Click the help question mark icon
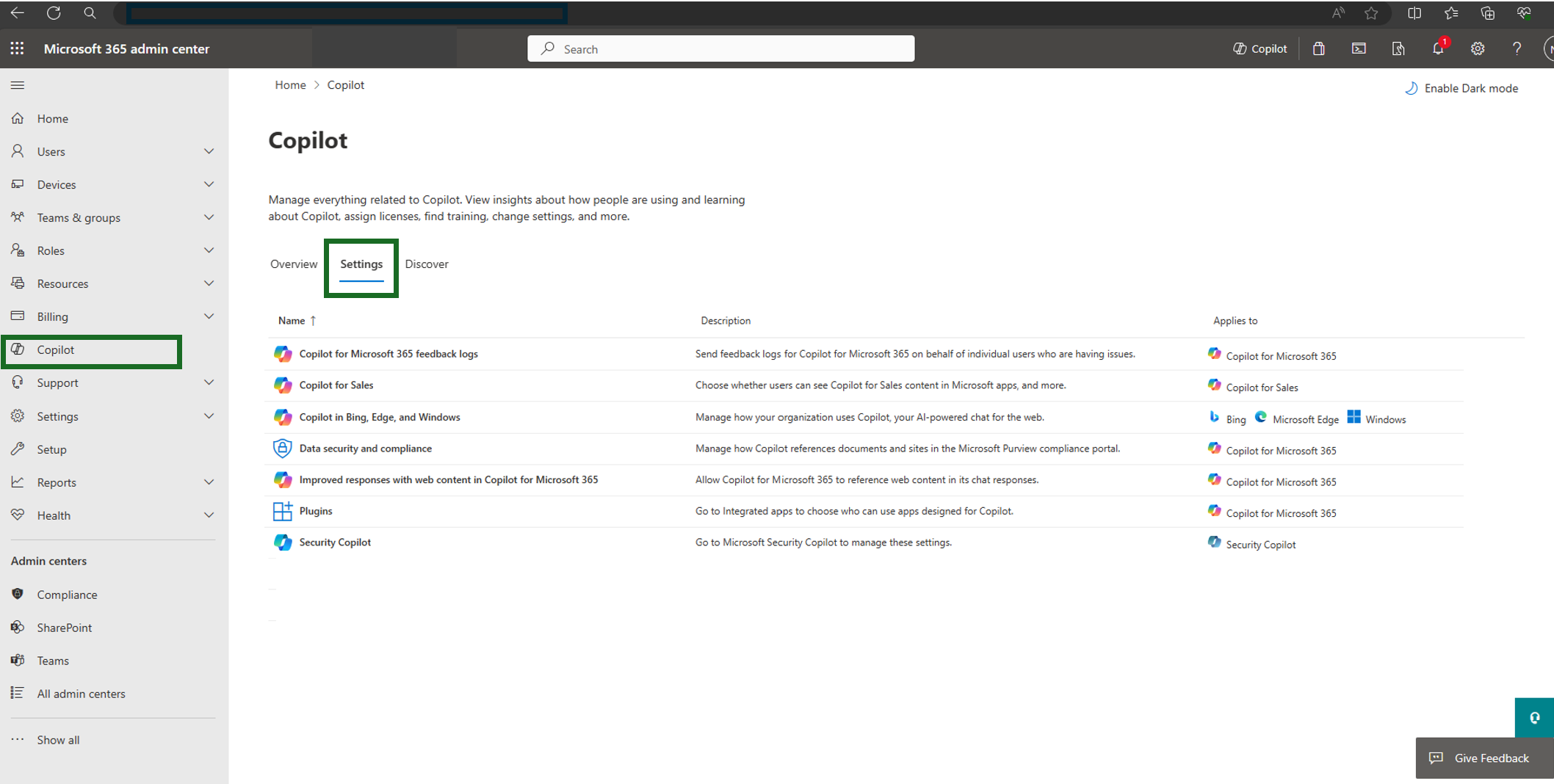The width and height of the screenshot is (1554, 784). pos(1517,48)
